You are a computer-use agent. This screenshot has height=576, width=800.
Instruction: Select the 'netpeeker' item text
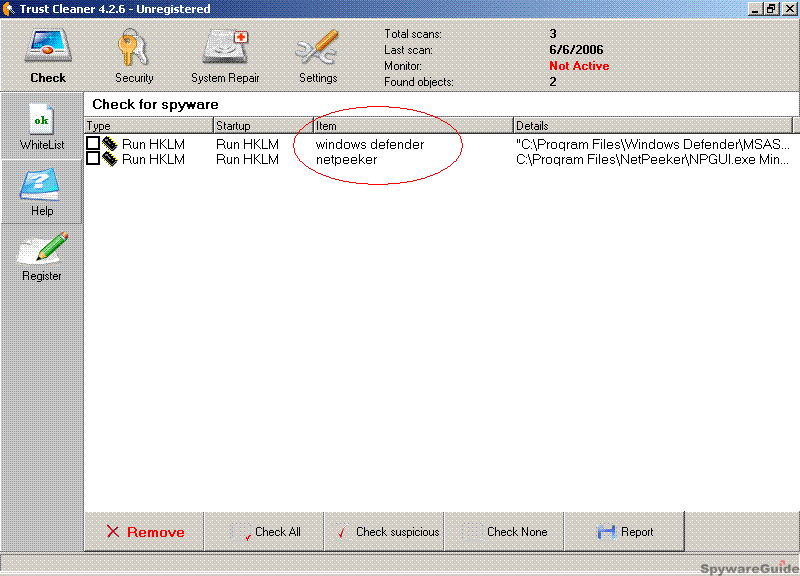tap(346, 160)
